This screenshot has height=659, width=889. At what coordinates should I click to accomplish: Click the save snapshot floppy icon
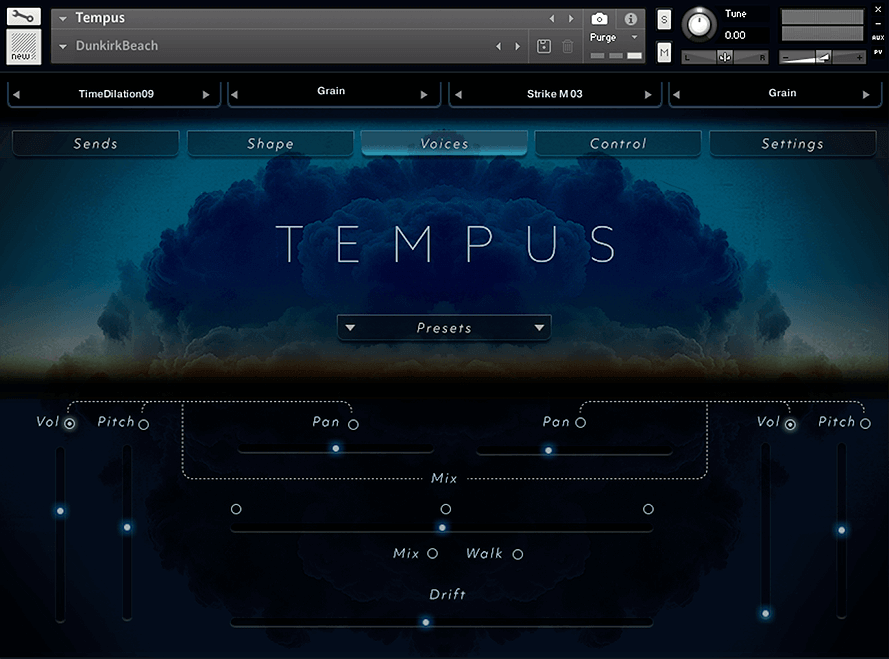tap(544, 46)
